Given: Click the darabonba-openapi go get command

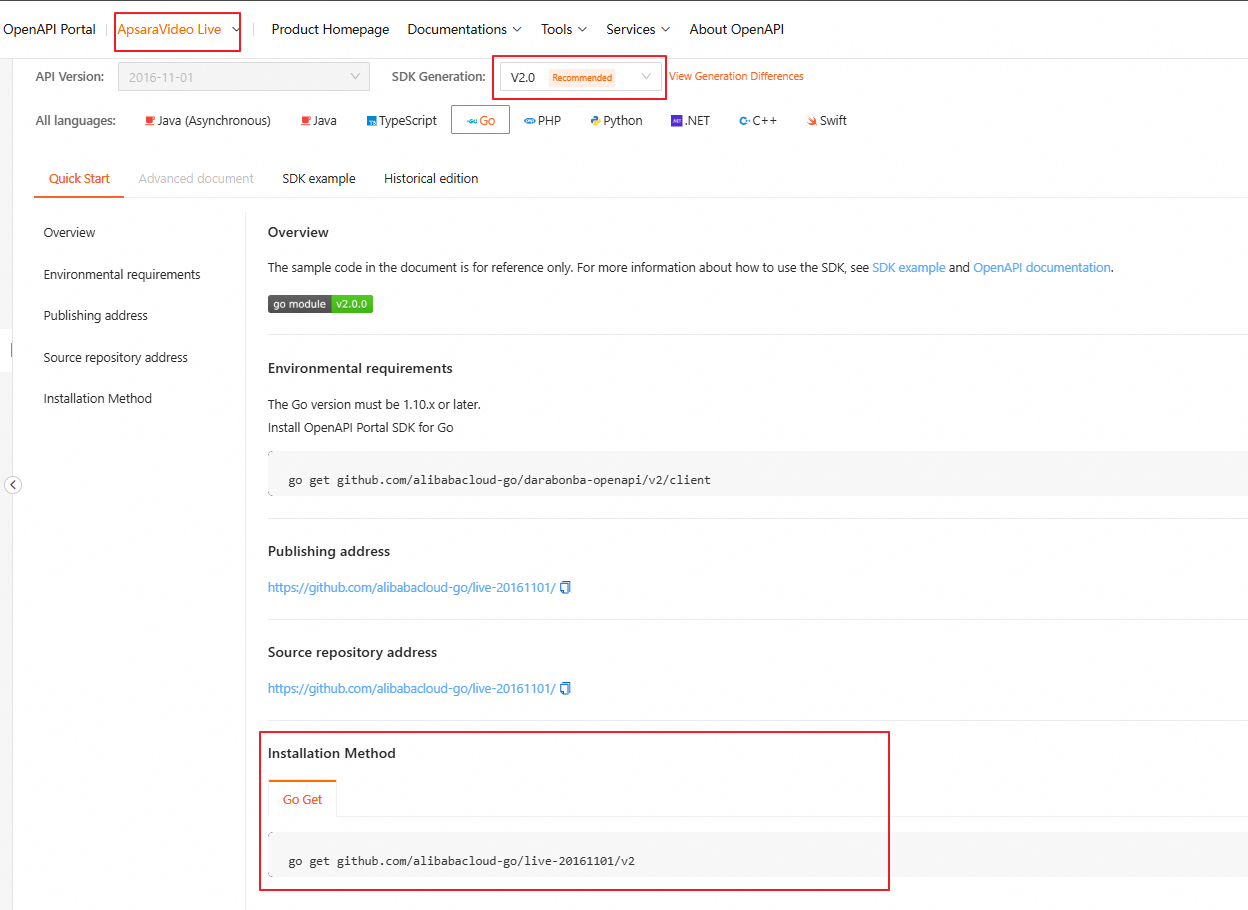Looking at the screenshot, I should pos(499,480).
